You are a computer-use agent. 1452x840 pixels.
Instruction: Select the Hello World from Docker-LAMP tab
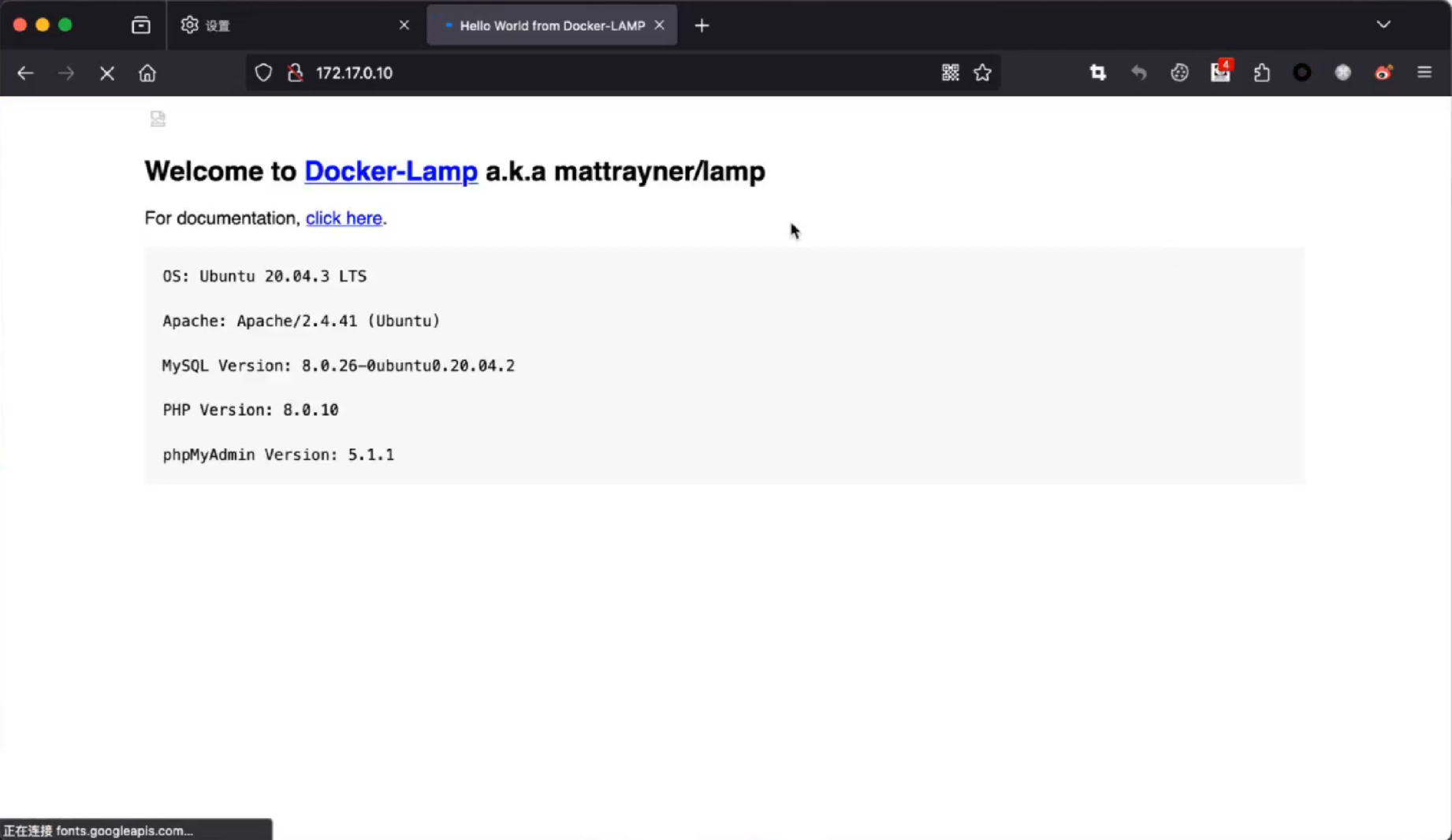point(552,25)
